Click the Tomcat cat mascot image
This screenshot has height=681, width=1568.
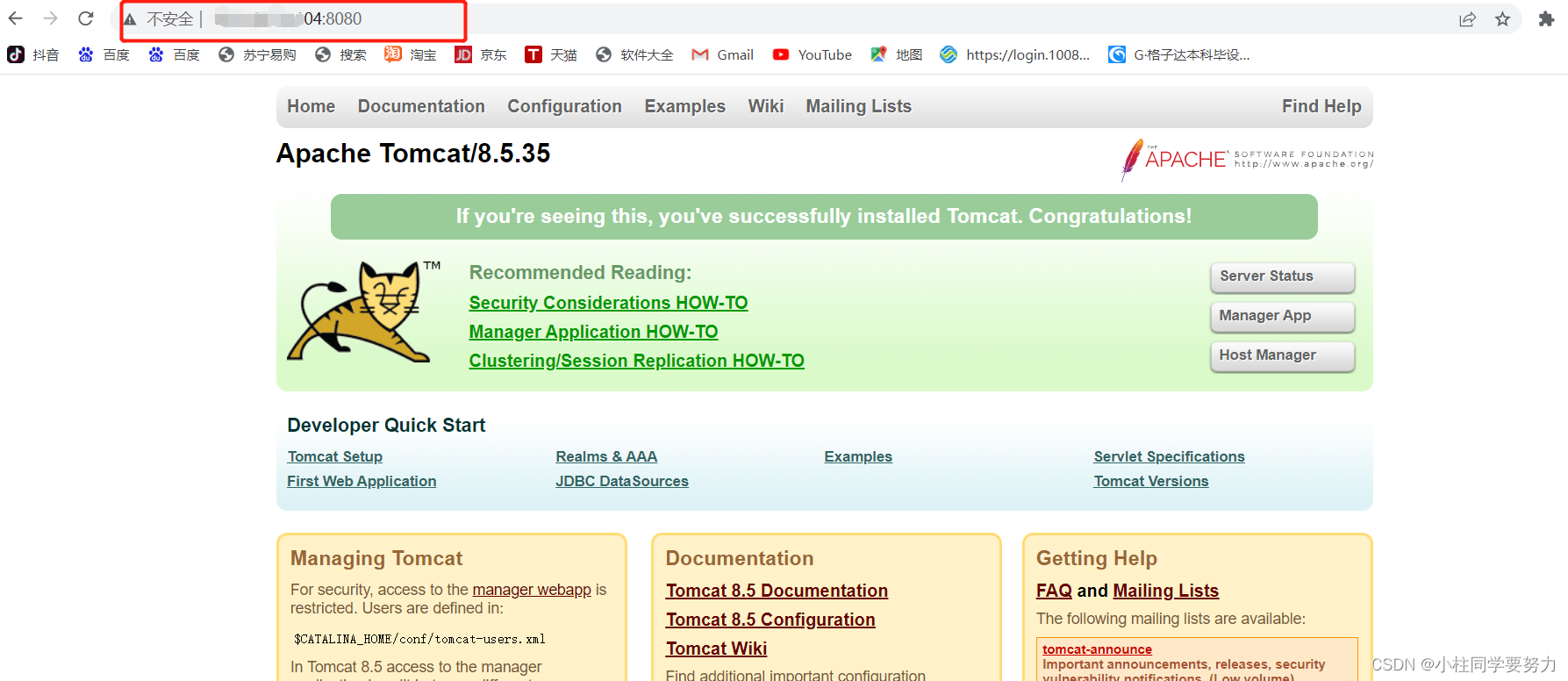coord(364,312)
